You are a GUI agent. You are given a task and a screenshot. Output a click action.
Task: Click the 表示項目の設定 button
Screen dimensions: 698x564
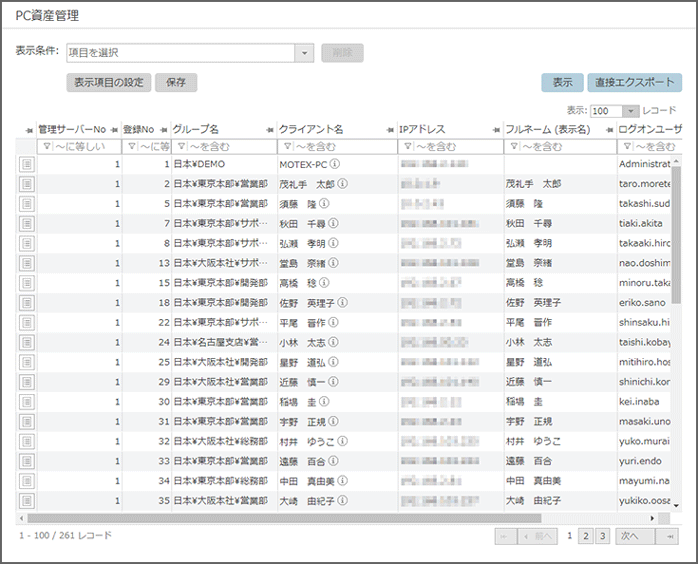(109, 83)
